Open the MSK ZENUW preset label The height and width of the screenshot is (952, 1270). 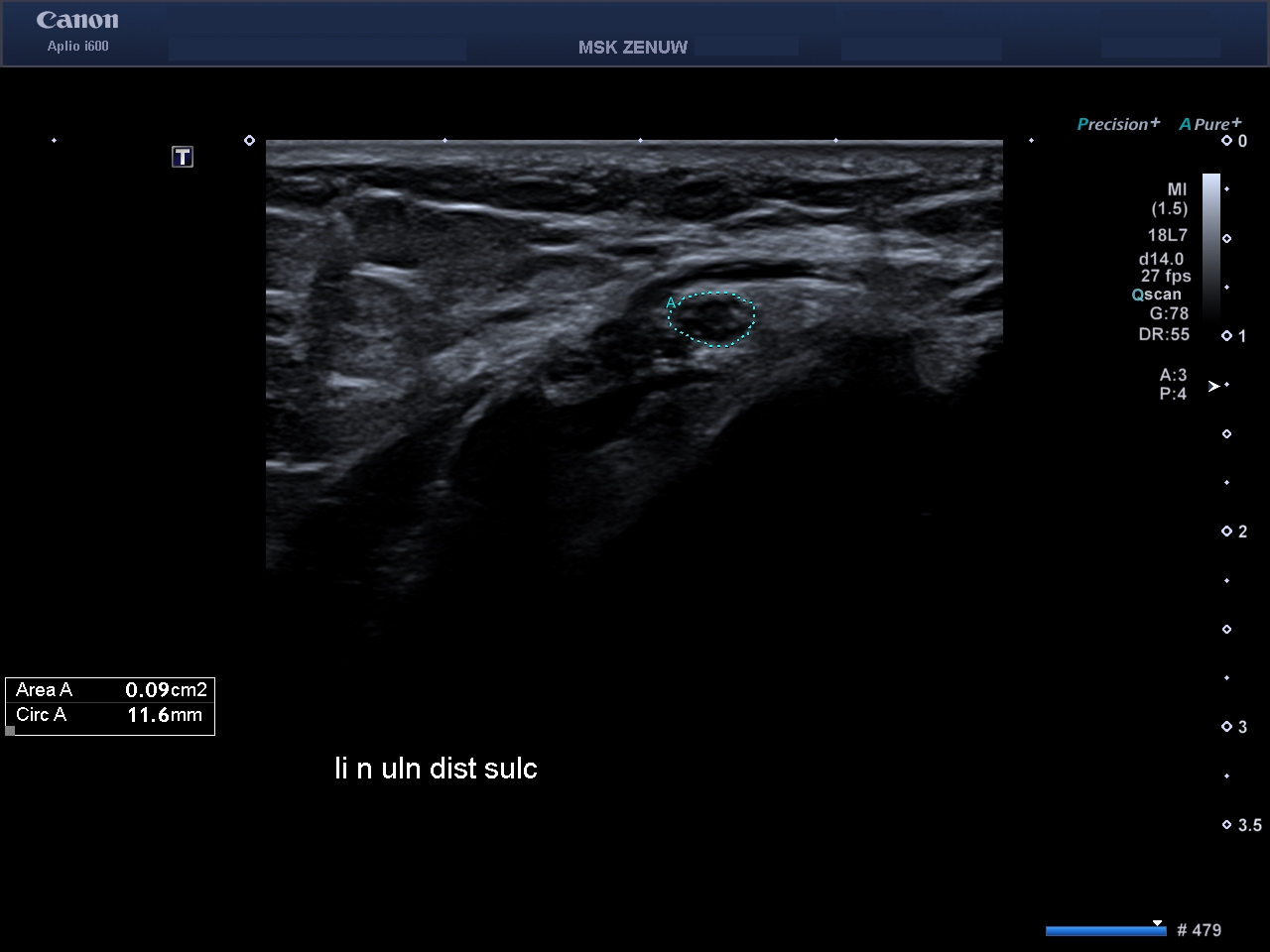coord(632,47)
